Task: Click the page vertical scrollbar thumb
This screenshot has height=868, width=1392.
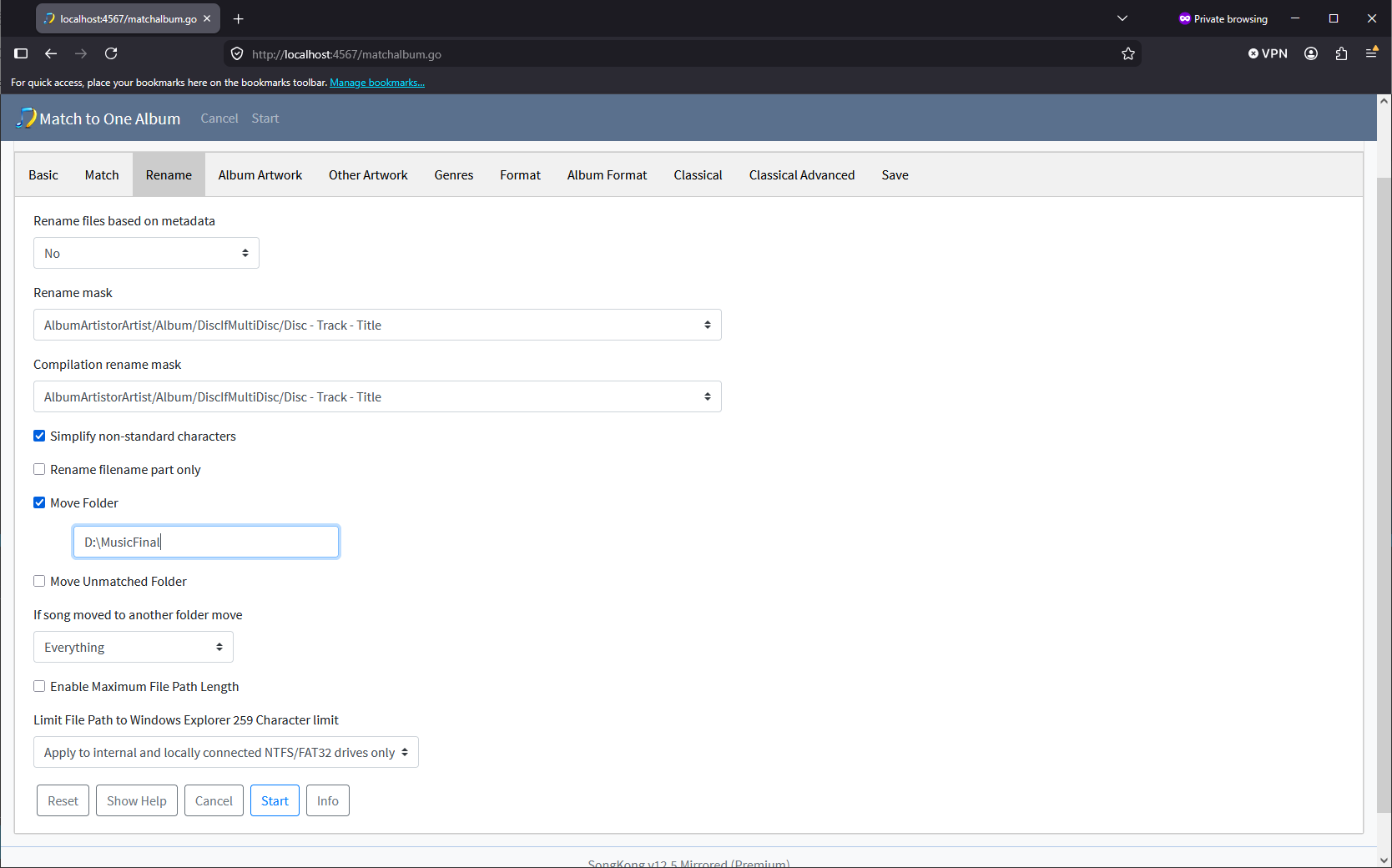Action: tap(1384, 494)
